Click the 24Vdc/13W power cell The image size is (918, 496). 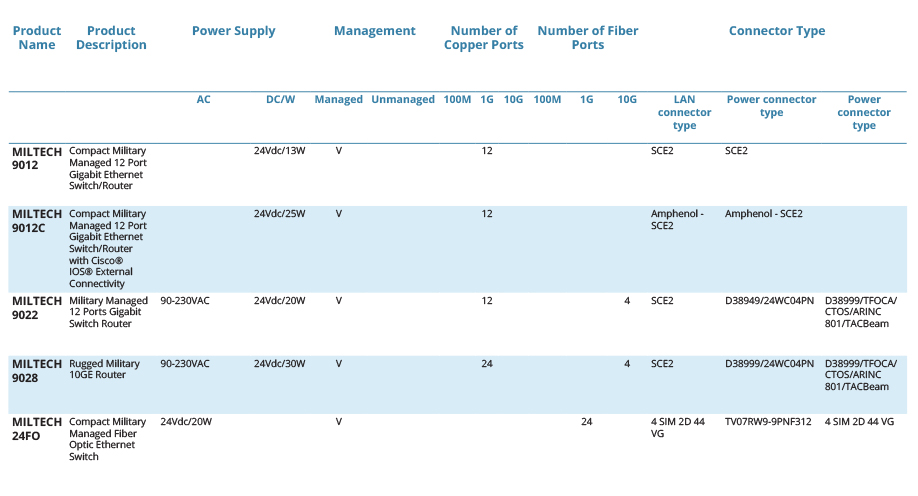point(279,150)
